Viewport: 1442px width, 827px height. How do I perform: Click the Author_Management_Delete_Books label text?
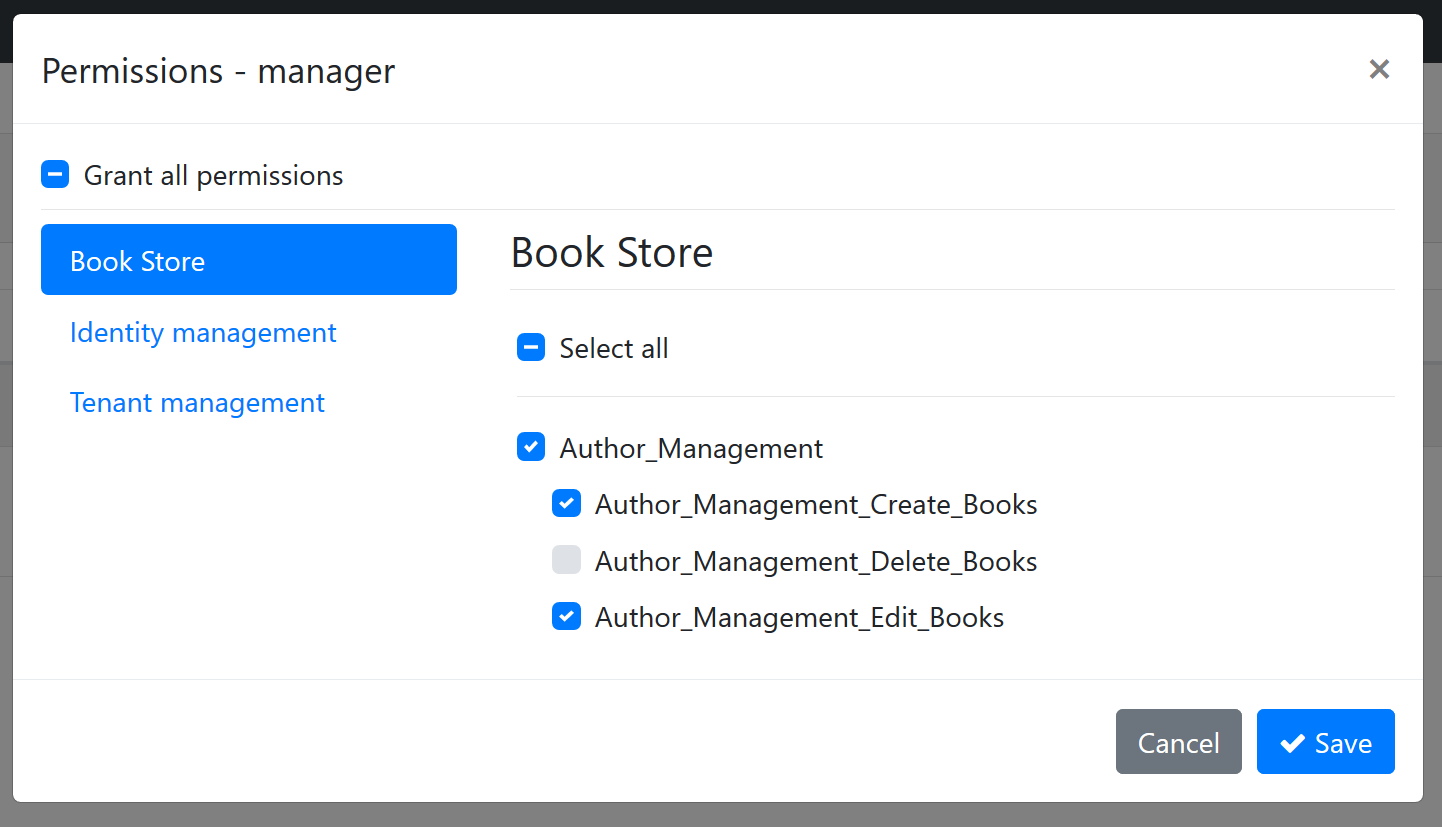pos(816,561)
